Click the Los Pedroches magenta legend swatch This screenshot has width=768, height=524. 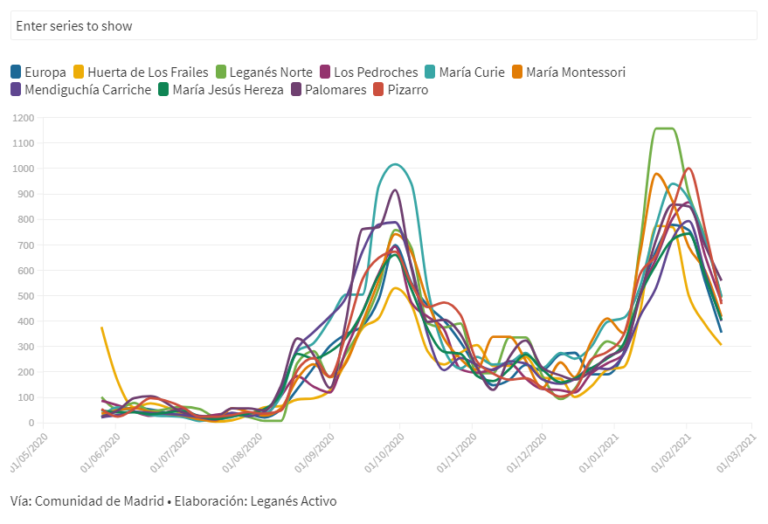325,72
